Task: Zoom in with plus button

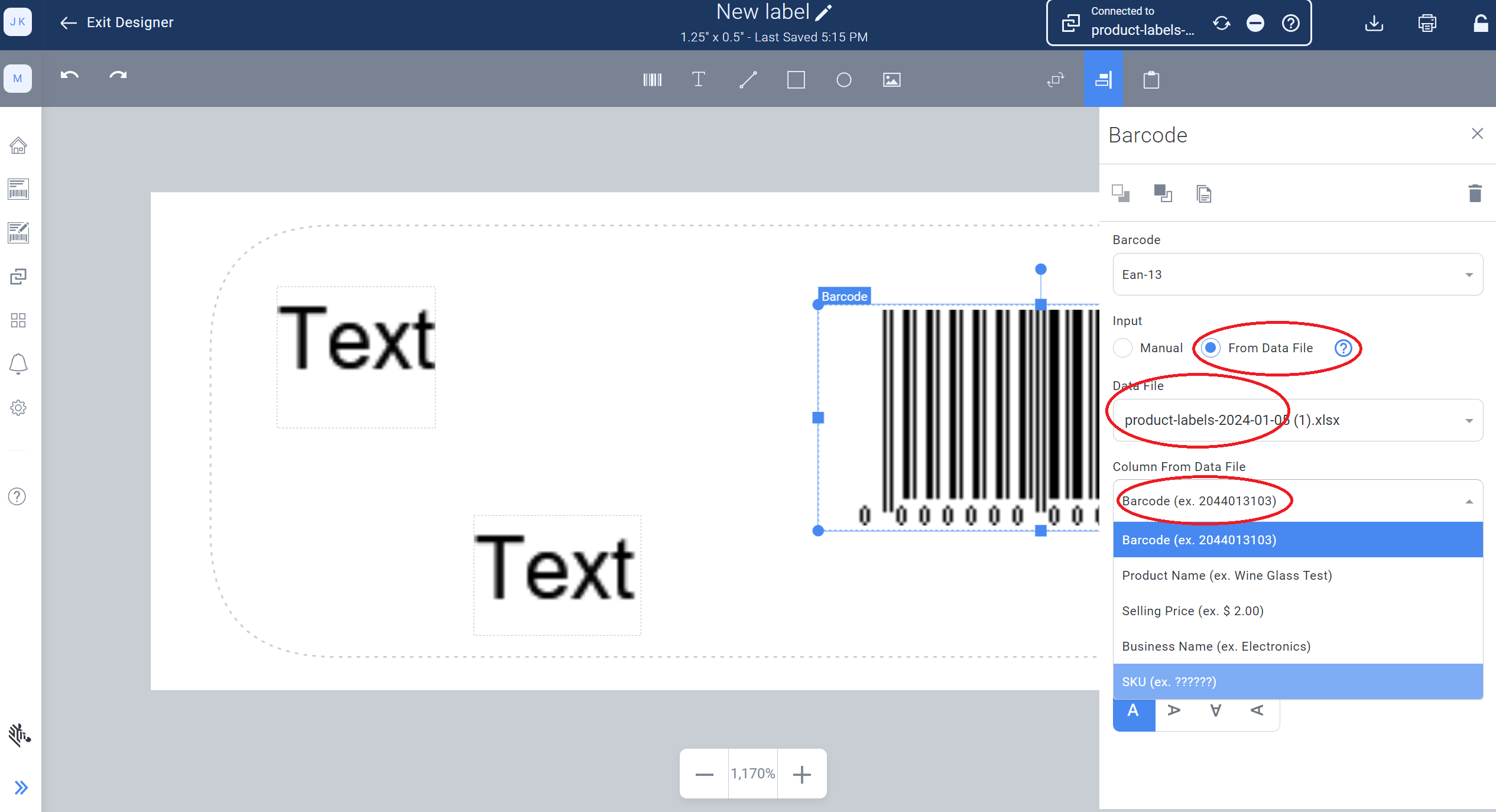Action: 801,774
